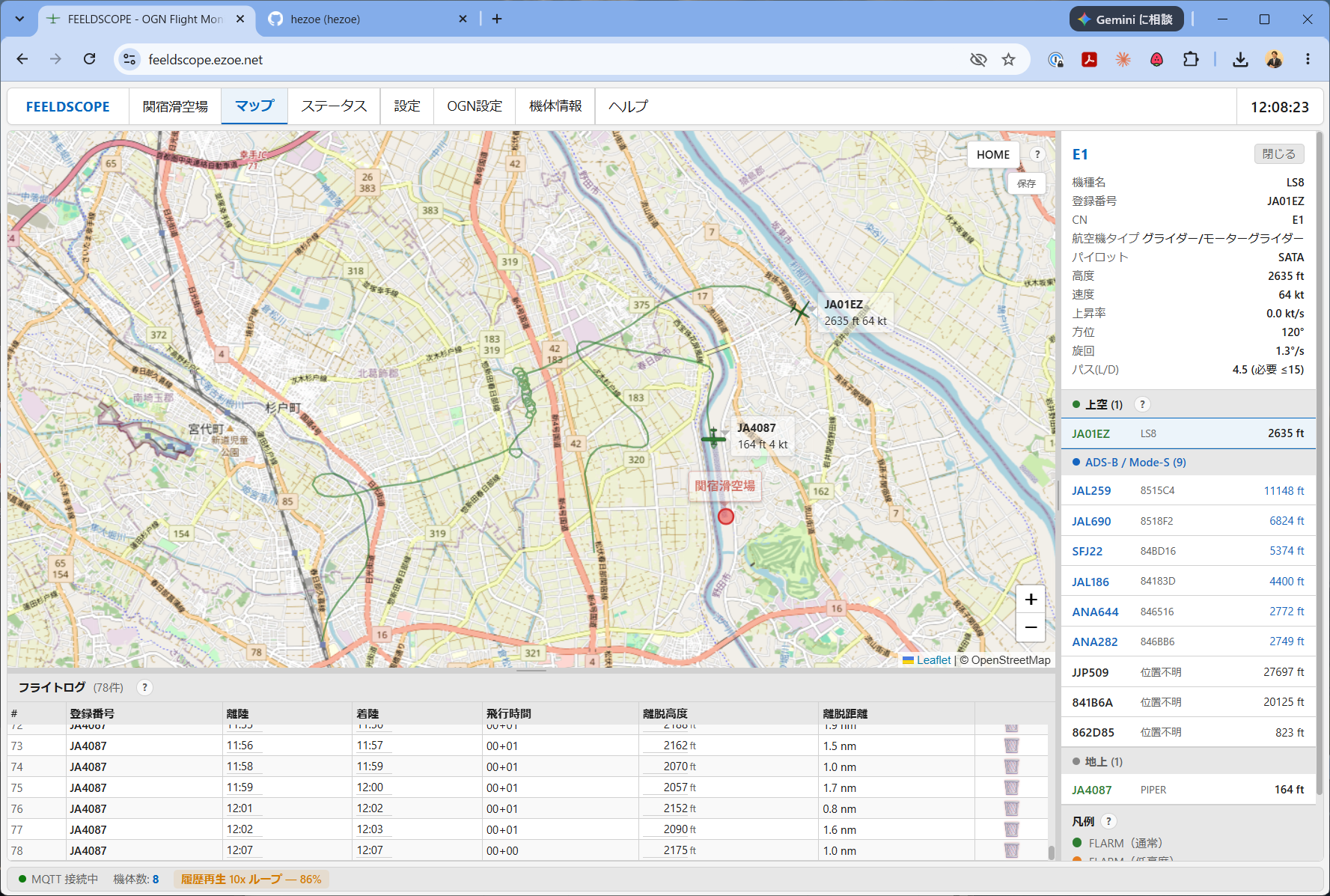Open the 関宿滑空場 tab
The height and width of the screenshot is (896, 1330).
175,106
